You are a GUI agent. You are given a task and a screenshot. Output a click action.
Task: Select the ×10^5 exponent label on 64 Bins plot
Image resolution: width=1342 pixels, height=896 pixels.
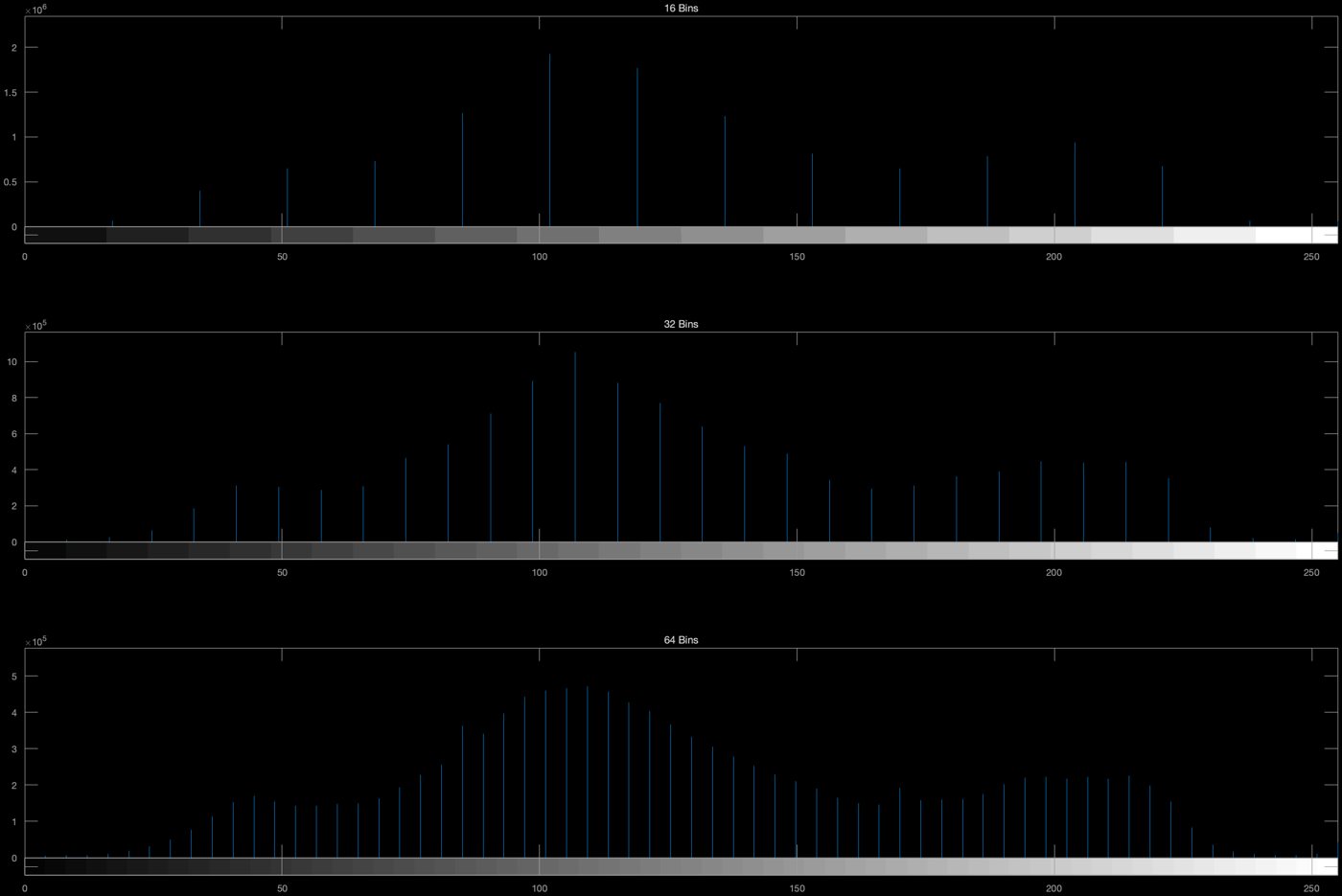point(35,640)
